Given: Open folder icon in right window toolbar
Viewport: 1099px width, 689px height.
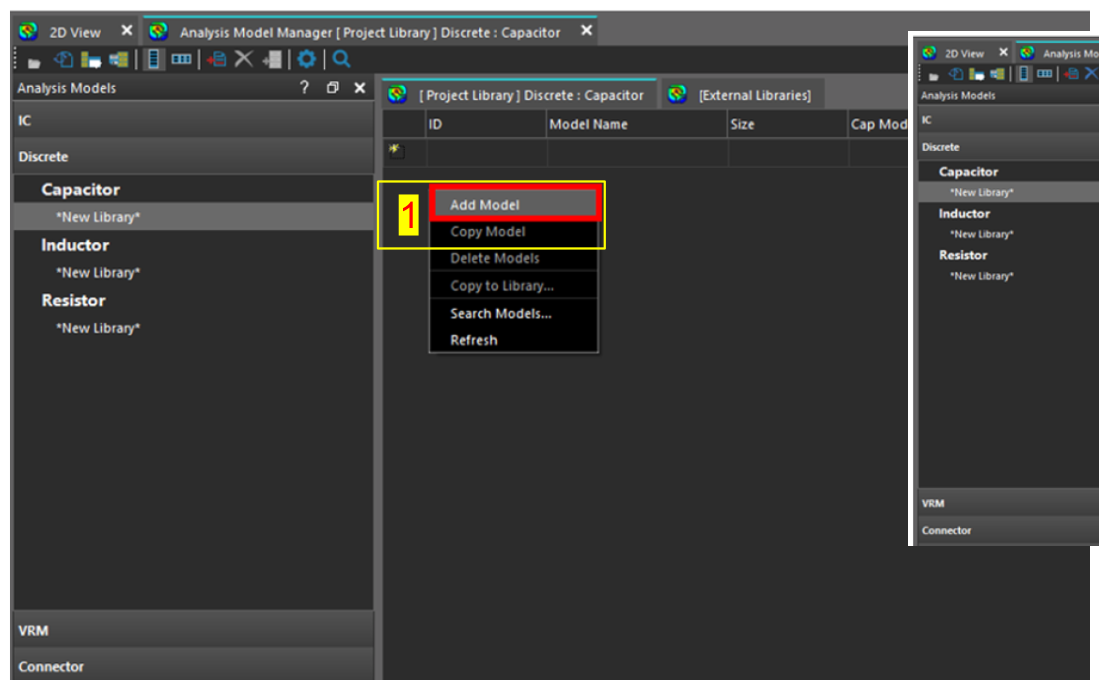Looking at the screenshot, I should tap(933, 76).
